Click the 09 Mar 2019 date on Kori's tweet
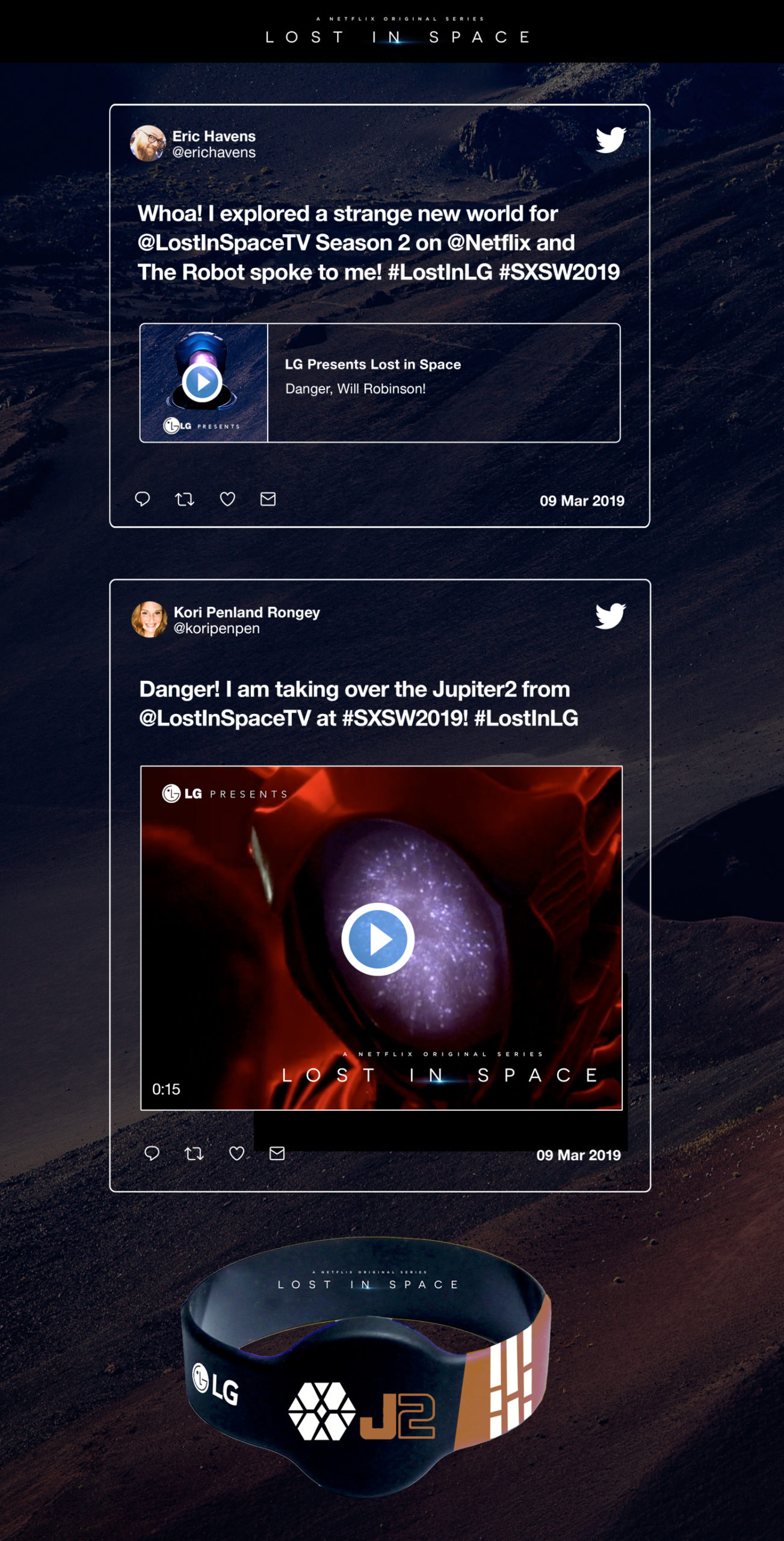Viewport: 784px width, 1541px height. point(579,1155)
